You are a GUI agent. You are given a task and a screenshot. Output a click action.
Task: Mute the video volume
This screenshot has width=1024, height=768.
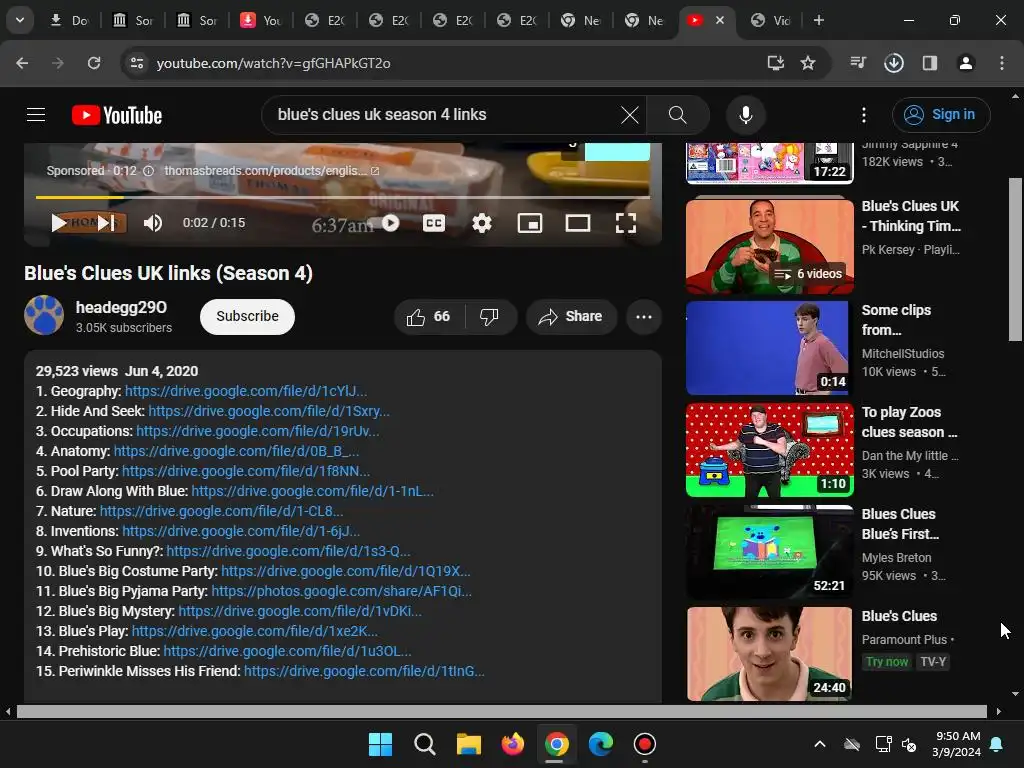click(153, 223)
